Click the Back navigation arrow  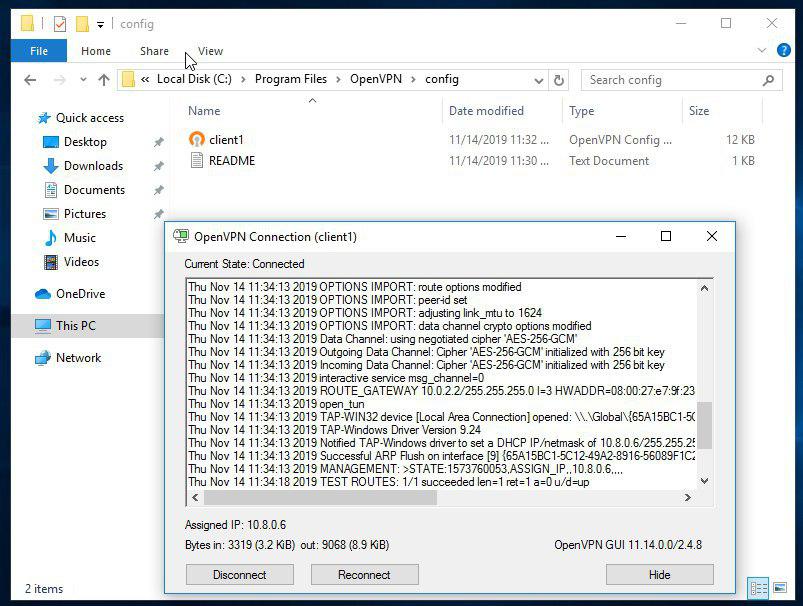coord(30,79)
